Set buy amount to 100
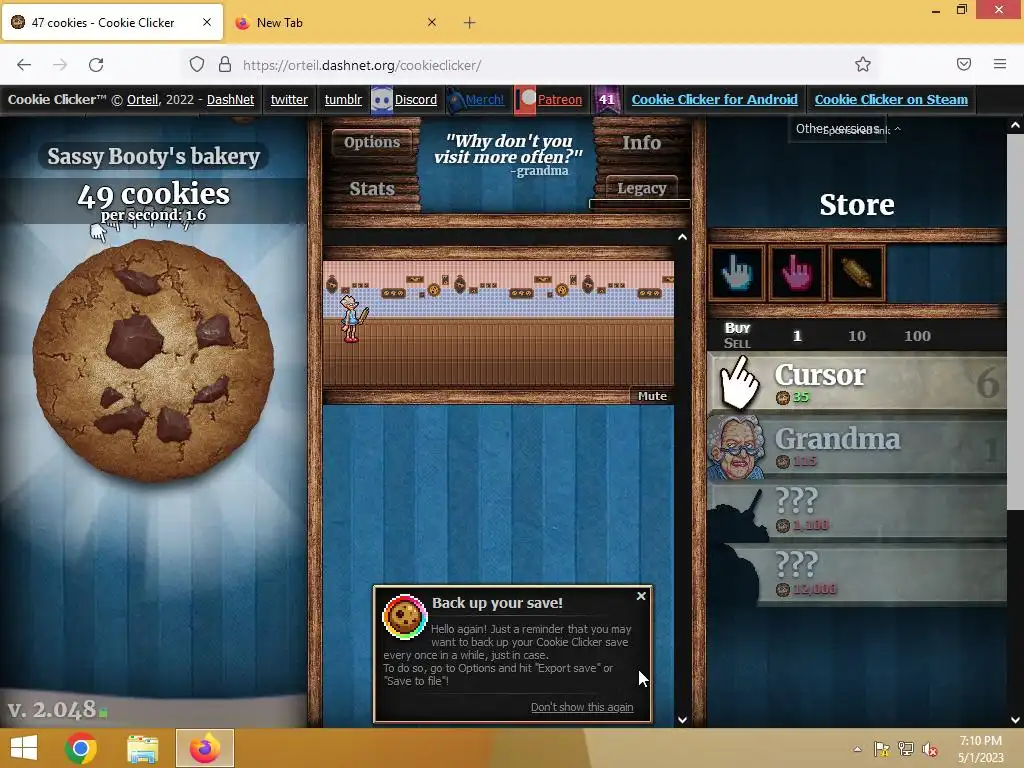The height and width of the screenshot is (768, 1024). click(917, 336)
